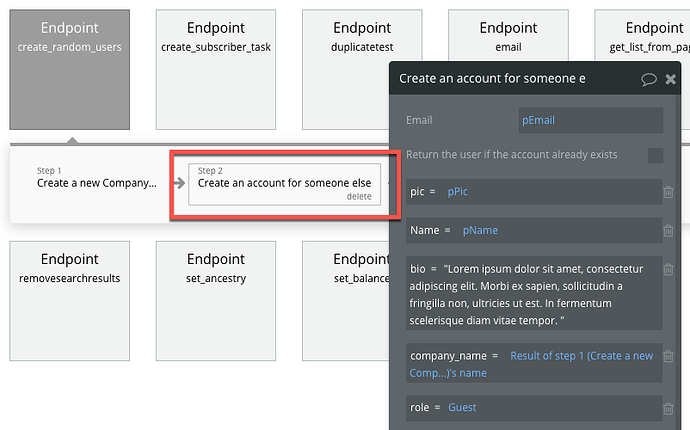Open the comment speech bubble icon
The height and width of the screenshot is (430, 690).
(648, 79)
